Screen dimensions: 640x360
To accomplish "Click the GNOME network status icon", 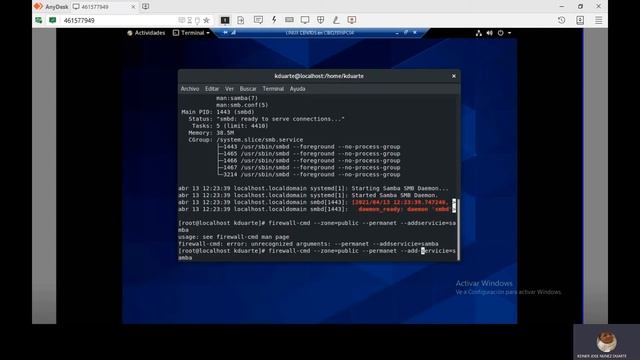I will click(x=479, y=33).
